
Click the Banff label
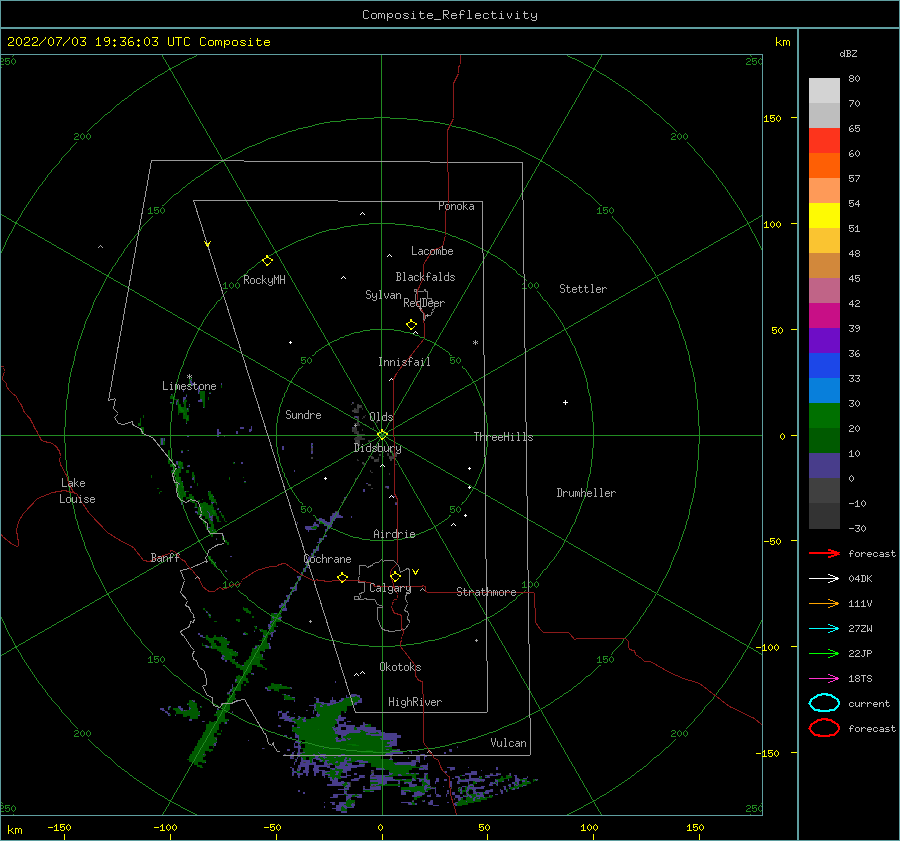[165, 557]
